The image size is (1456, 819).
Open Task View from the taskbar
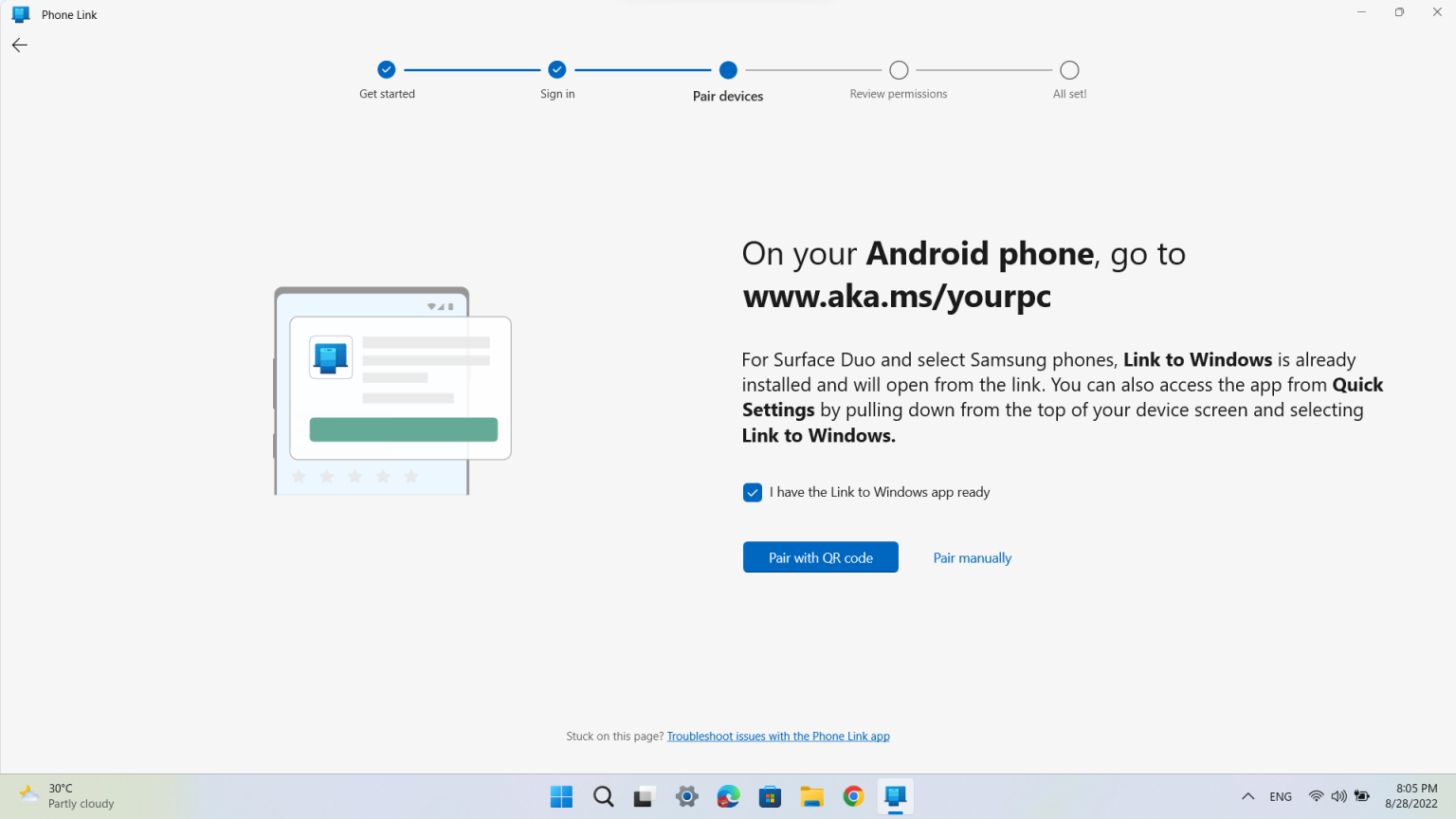point(644,796)
